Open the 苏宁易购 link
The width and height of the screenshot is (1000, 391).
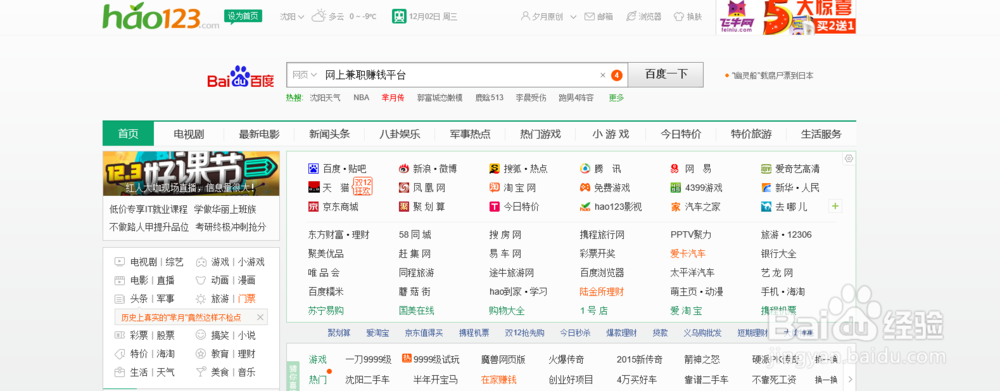[326, 311]
